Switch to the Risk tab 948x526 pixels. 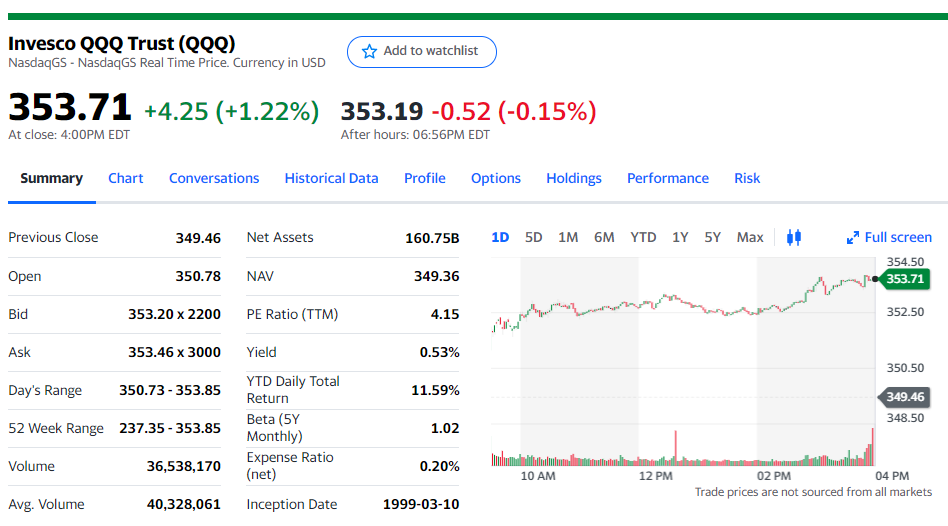coord(747,178)
